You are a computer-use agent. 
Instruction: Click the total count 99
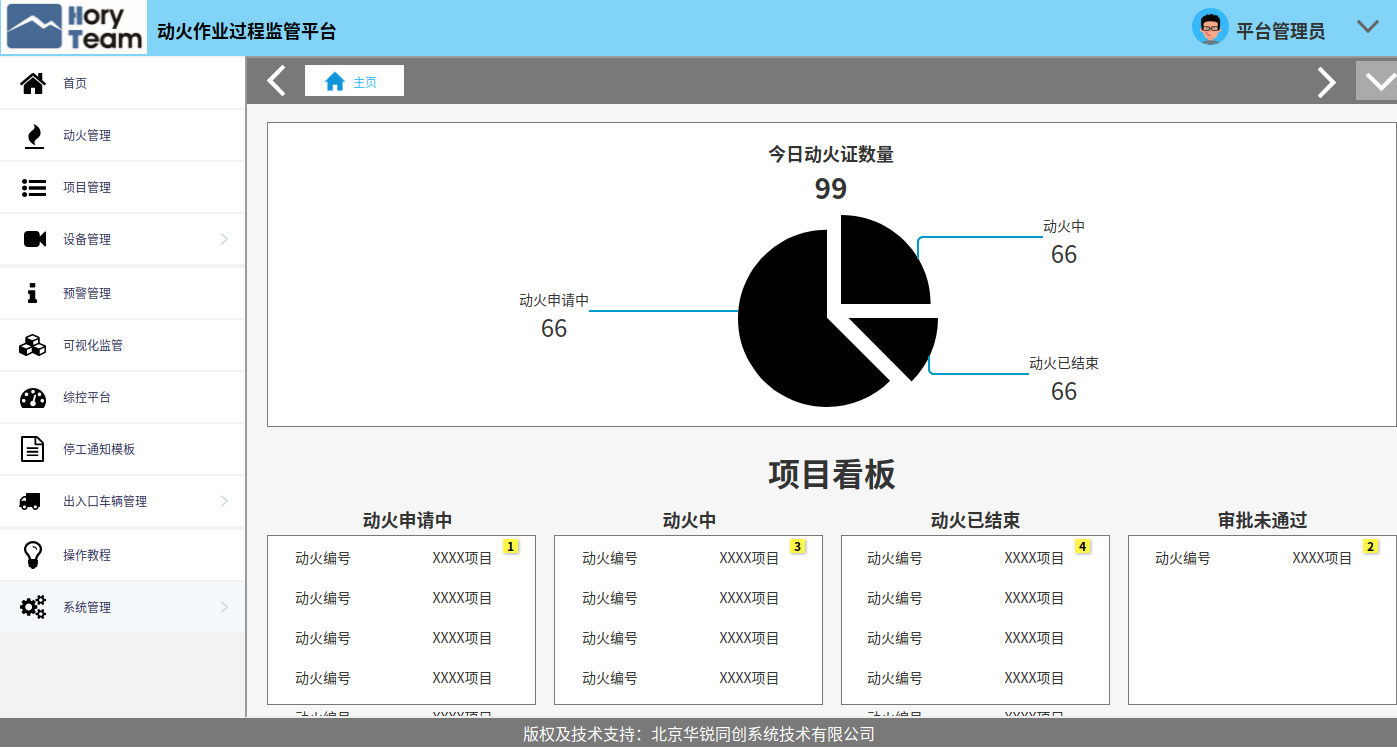click(x=831, y=189)
